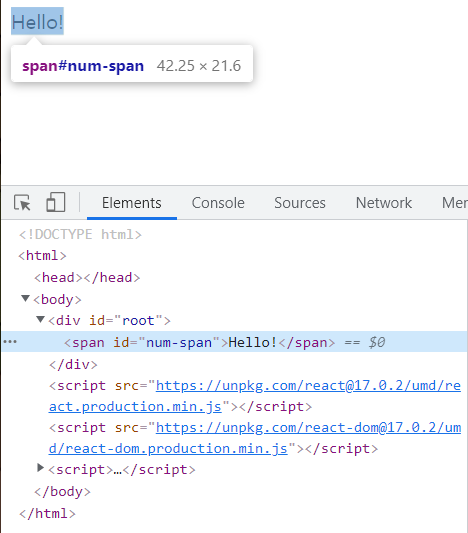This screenshot has width=468, height=533.
Task: Select the closing div tag row
Action: (73, 364)
